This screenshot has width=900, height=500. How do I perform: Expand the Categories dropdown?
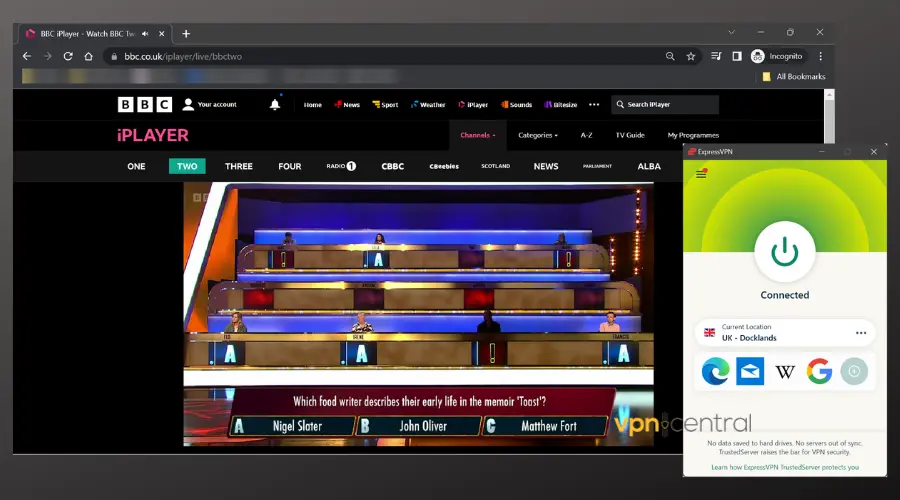point(538,135)
